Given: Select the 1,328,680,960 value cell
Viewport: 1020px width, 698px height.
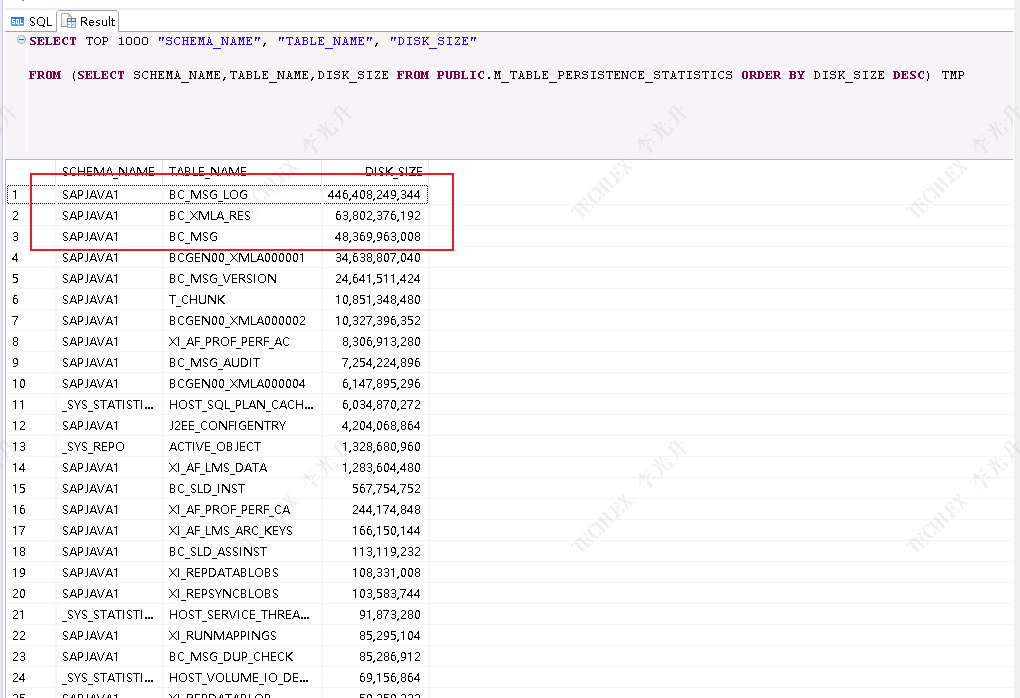Looking at the screenshot, I should point(375,447).
